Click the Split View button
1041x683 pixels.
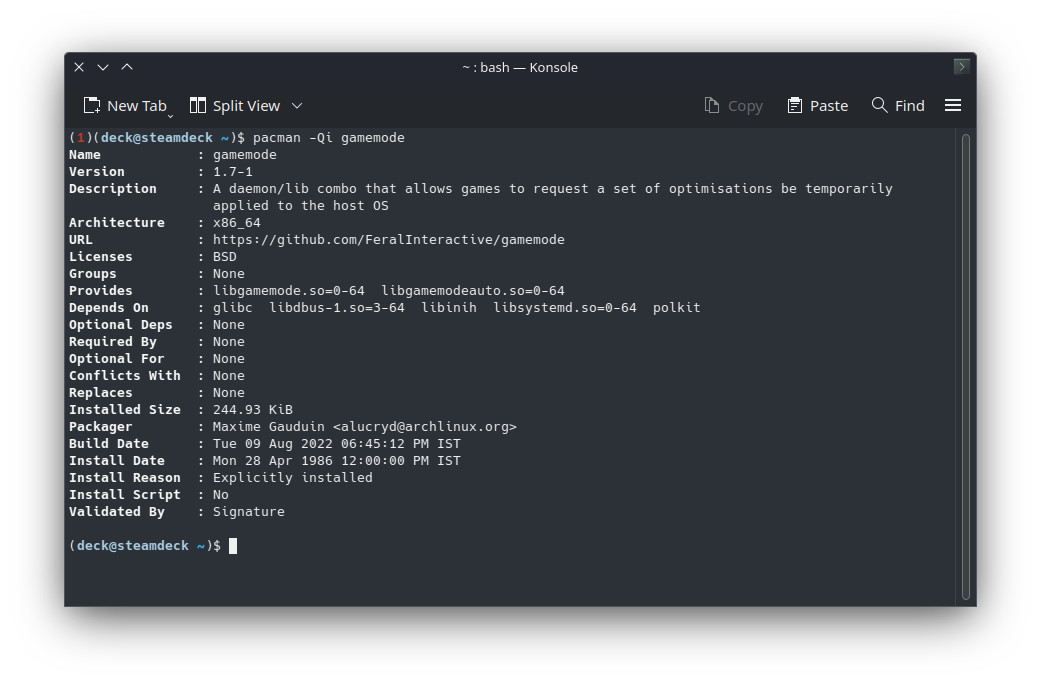235,106
